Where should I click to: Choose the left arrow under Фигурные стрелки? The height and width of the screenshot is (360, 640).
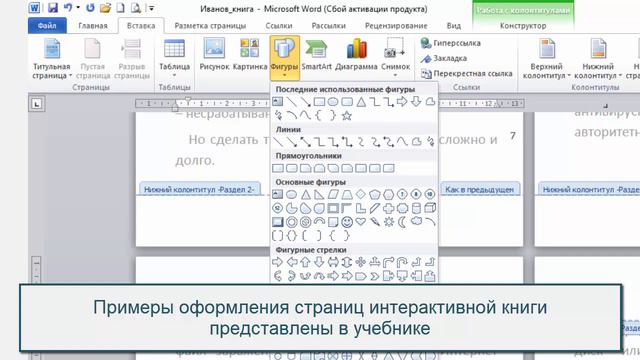(x=291, y=262)
